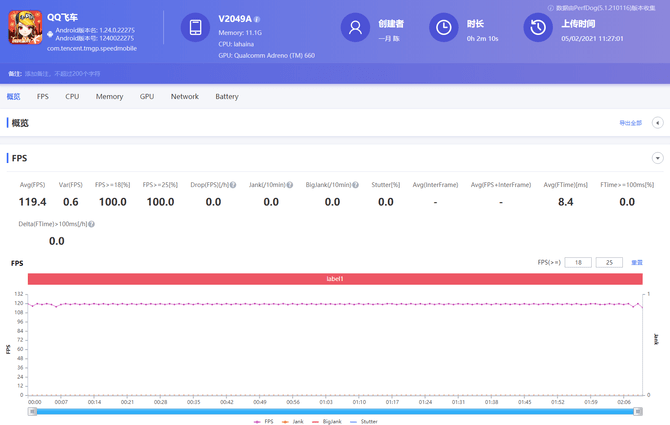Click the 重置 reset link next to FPS thresholds
This screenshot has height=425, width=670.
point(637,262)
